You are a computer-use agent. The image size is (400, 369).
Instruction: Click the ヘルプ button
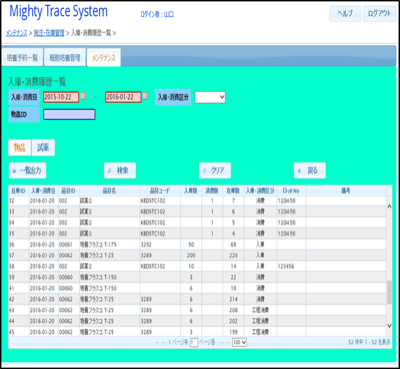(345, 13)
